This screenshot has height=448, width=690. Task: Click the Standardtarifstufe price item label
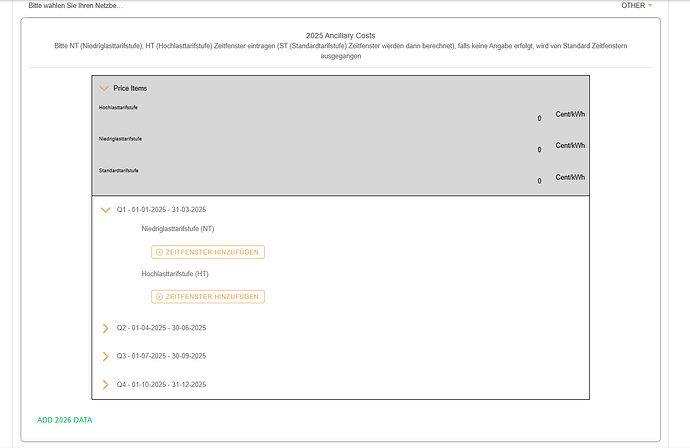click(118, 170)
